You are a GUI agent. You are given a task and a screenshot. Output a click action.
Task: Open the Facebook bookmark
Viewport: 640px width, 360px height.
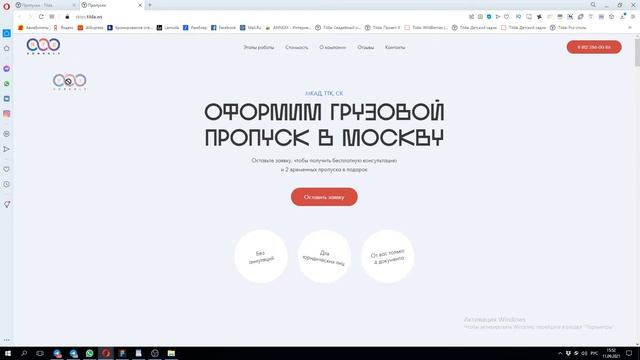click(223, 28)
